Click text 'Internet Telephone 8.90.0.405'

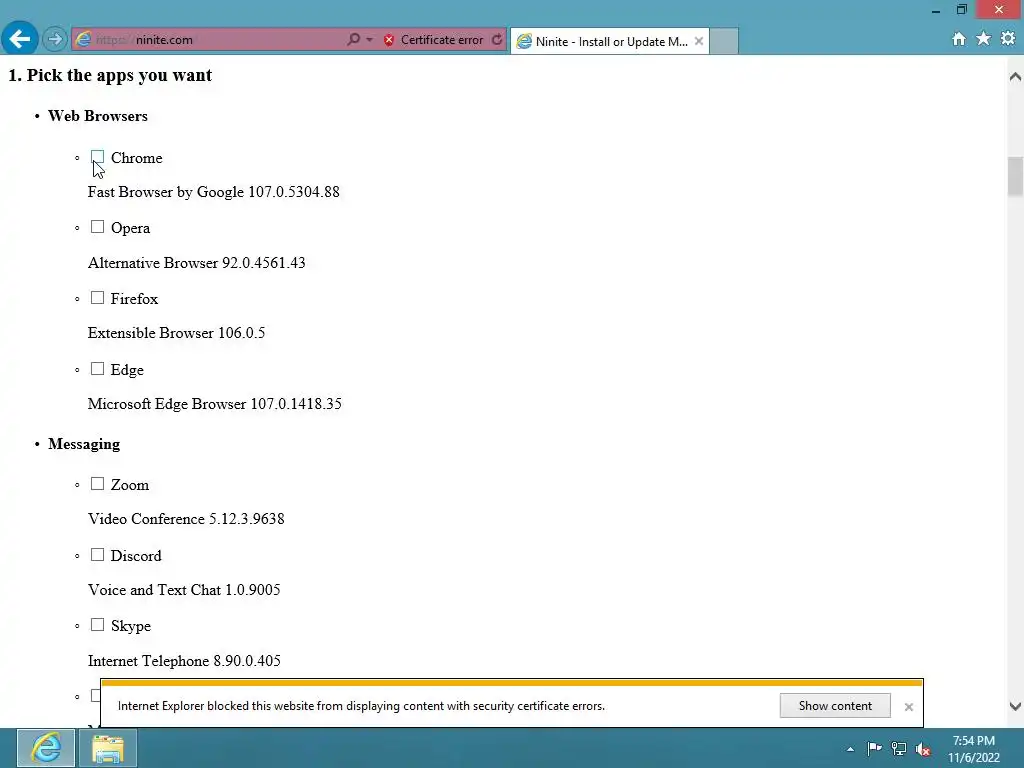pos(184,661)
